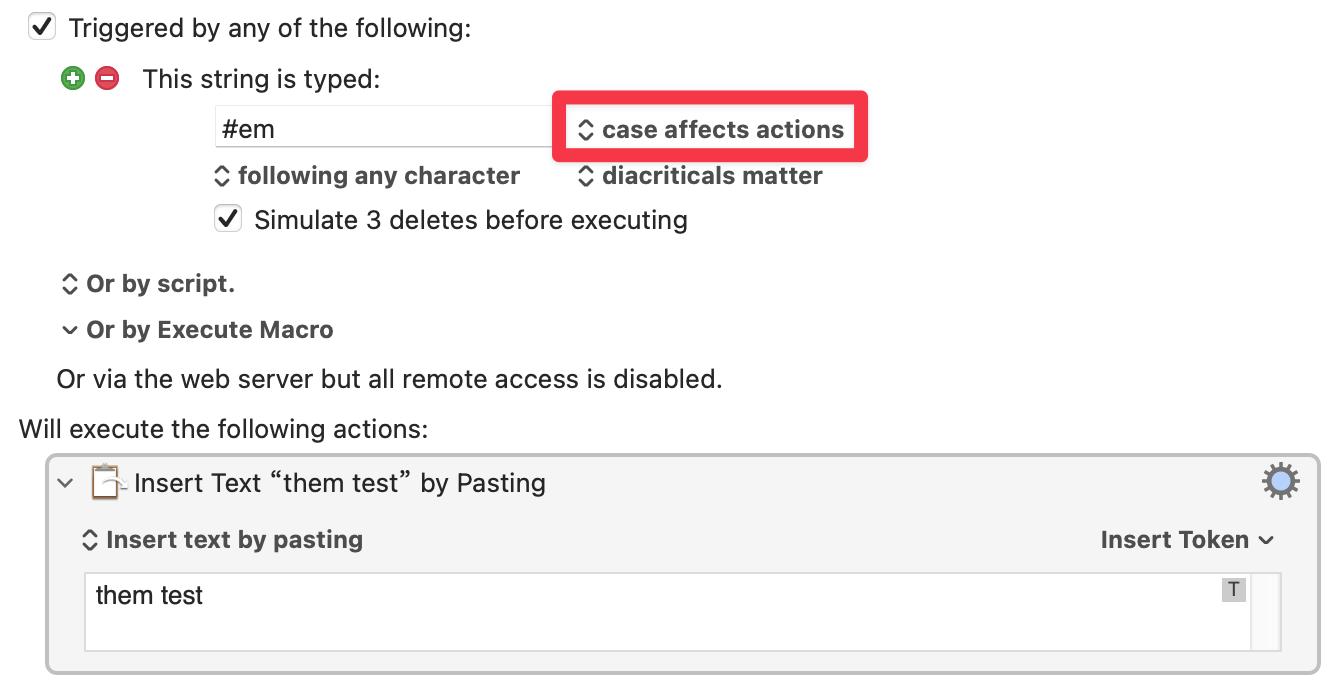
Task: Click the red remove trigger minus icon
Action: click(x=107, y=78)
